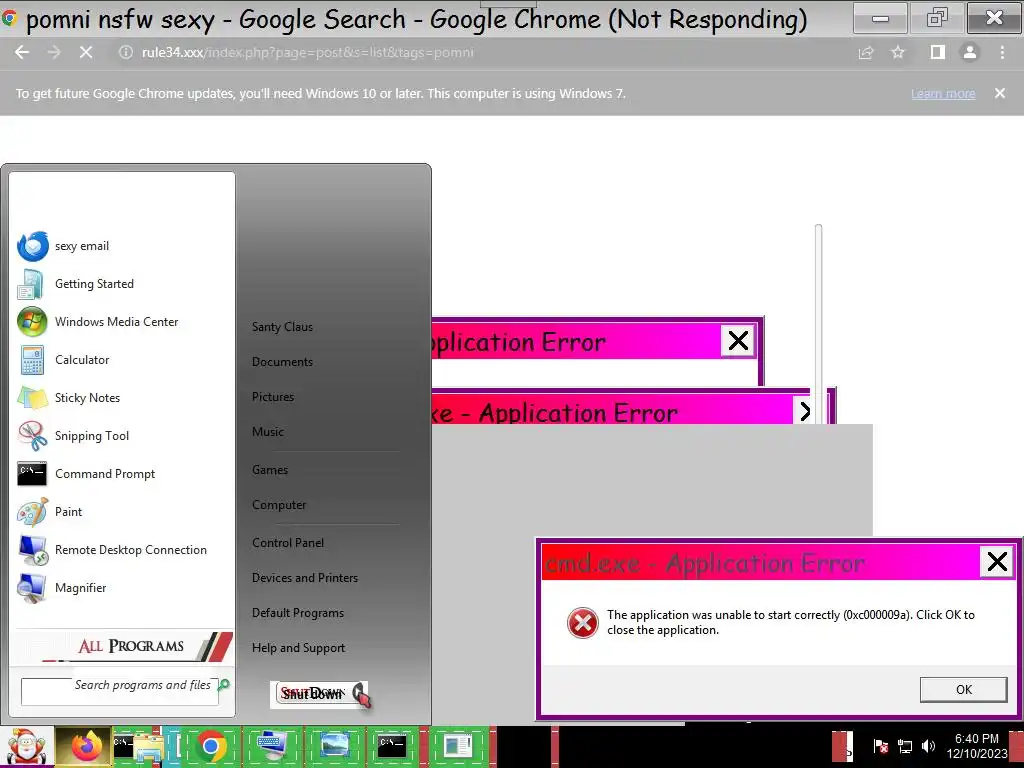The image size is (1024, 768).
Task: Open Santy Claus user folder
Action: pos(282,327)
